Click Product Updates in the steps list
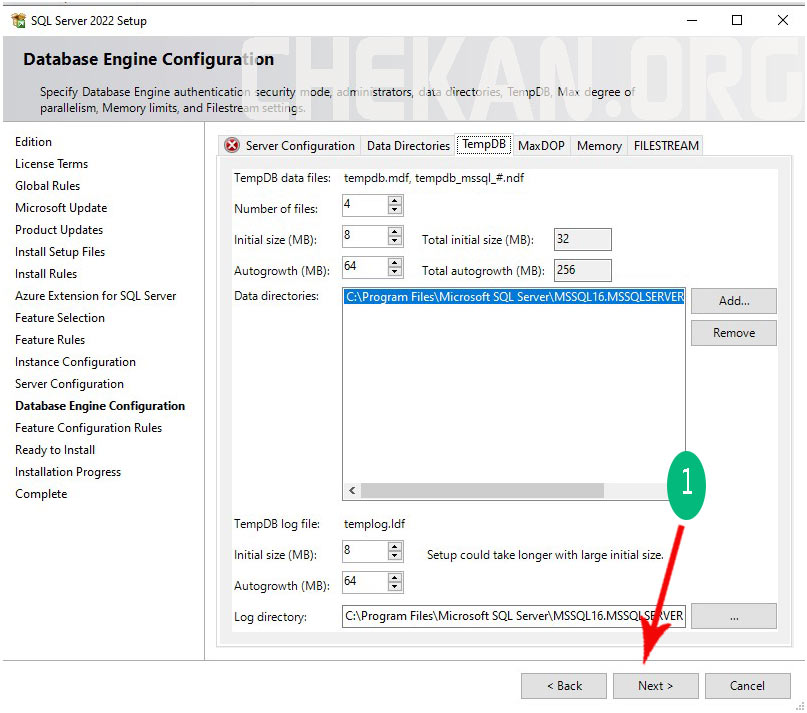 coord(59,230)
